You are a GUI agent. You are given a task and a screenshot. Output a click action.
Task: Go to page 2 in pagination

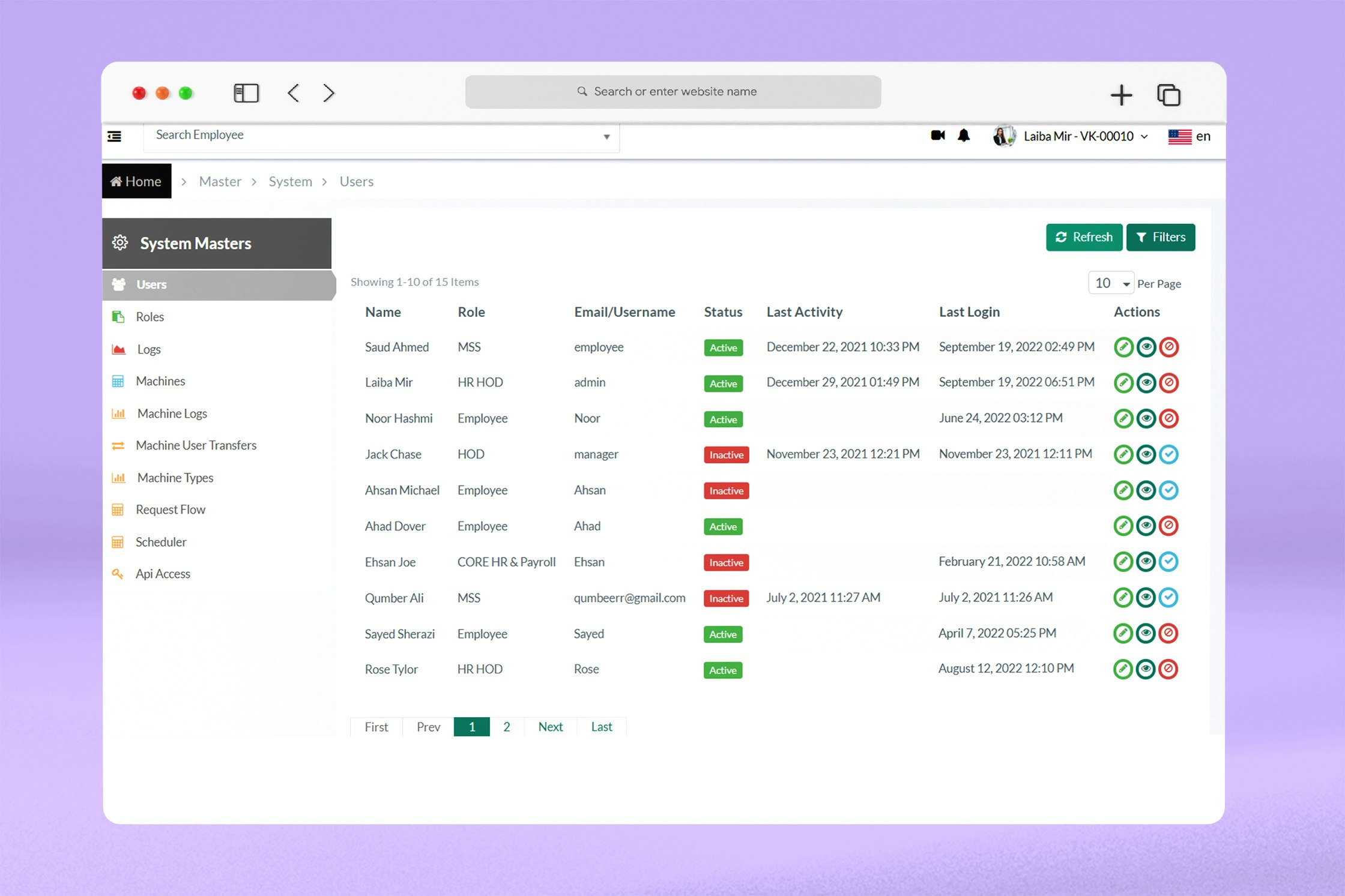coord(507,727)
